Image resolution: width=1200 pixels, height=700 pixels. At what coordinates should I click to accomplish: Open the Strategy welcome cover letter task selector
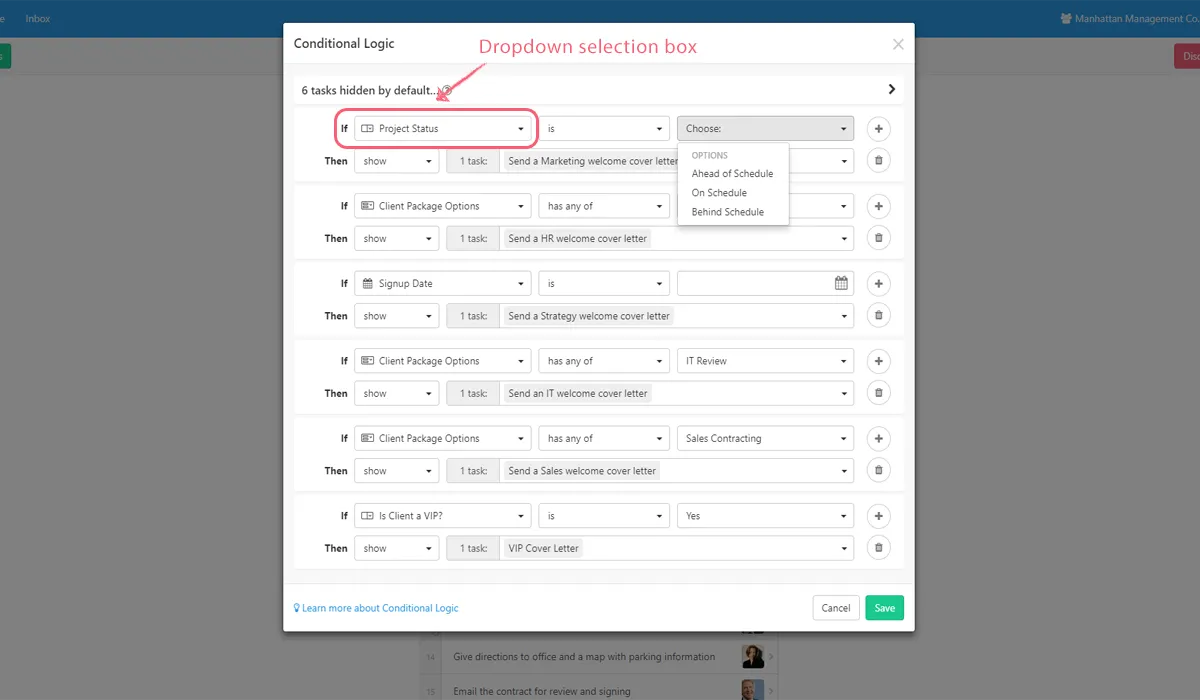[676, 316]
